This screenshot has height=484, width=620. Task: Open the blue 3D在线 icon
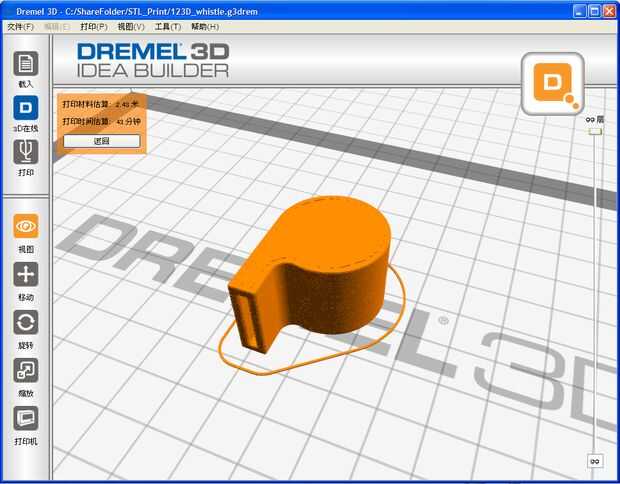(x=26, y=108)
